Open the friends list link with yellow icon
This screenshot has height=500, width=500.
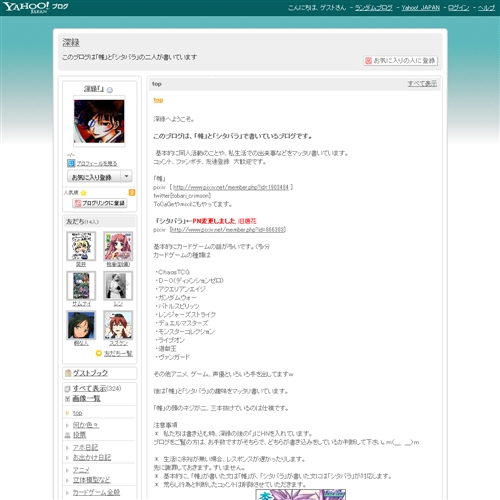[x=114, y=353]
